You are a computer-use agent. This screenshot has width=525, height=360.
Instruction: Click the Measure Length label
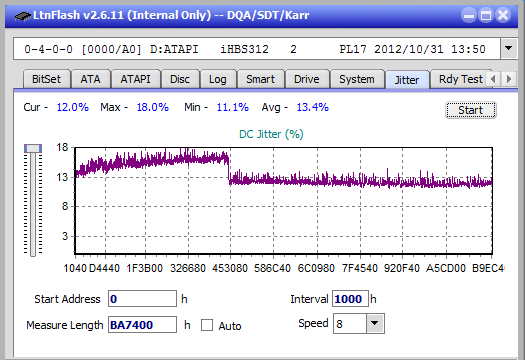point(65,325)
